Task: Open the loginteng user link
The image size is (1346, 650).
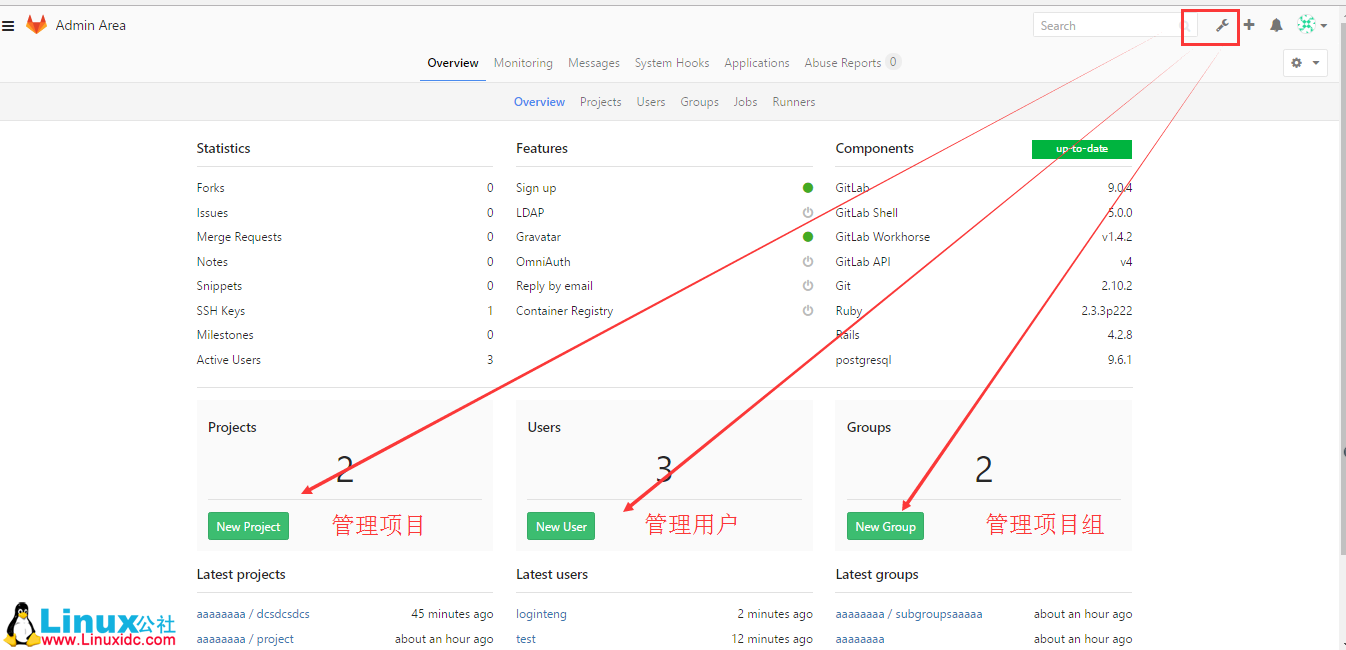Action: click(541, 613)
